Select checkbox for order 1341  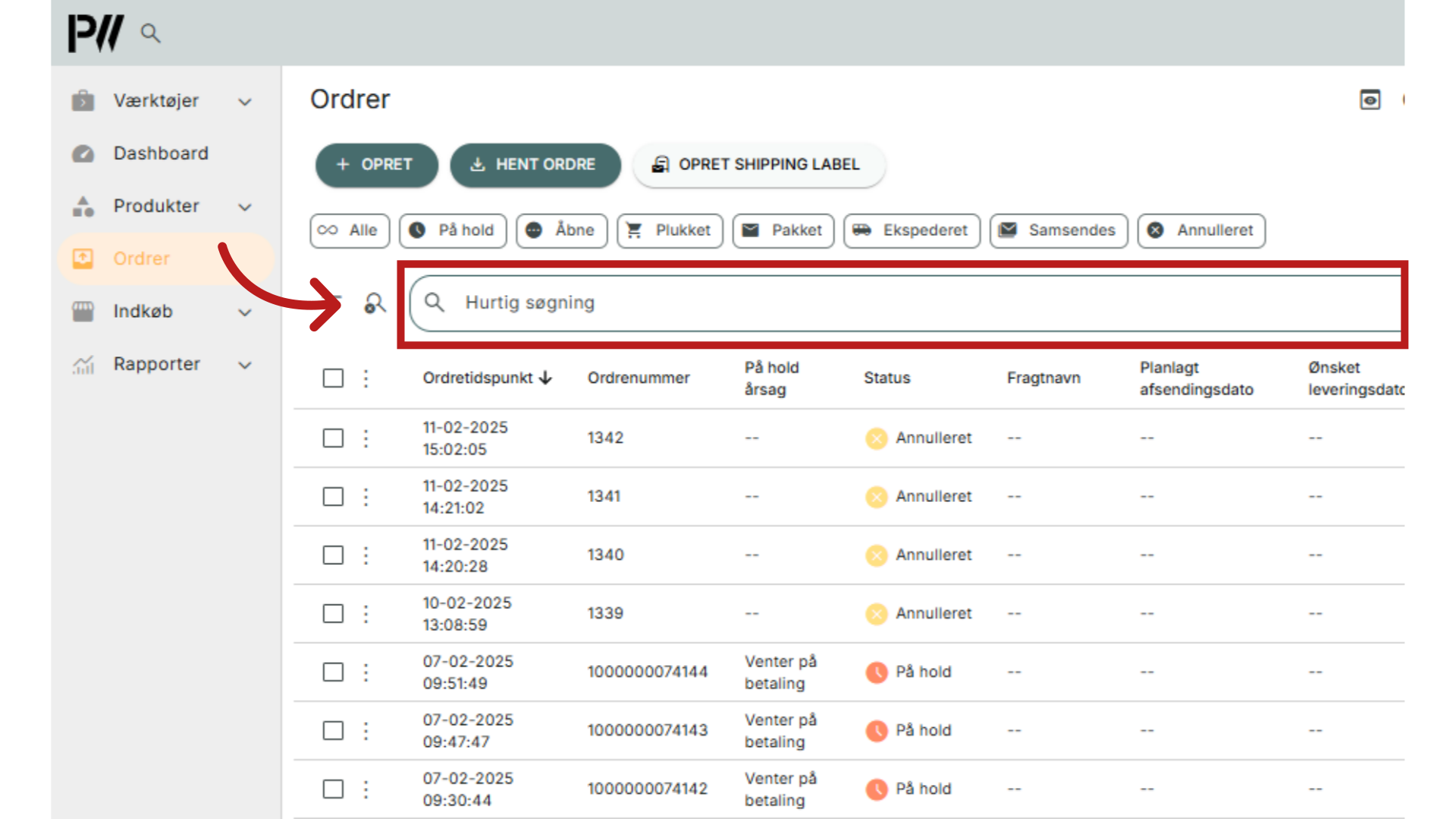[x=333, y=497]
